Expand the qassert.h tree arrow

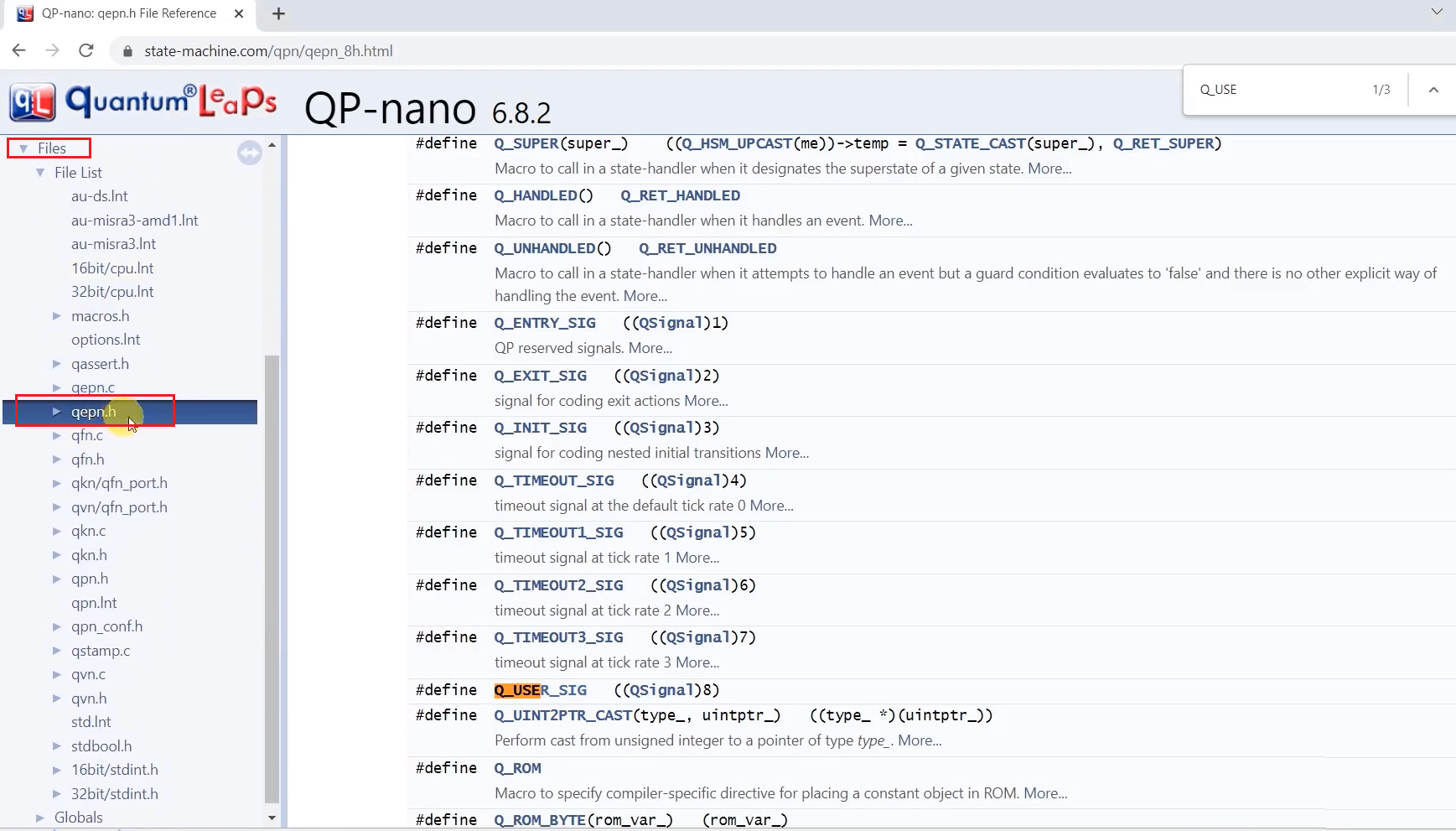point(57,364)
